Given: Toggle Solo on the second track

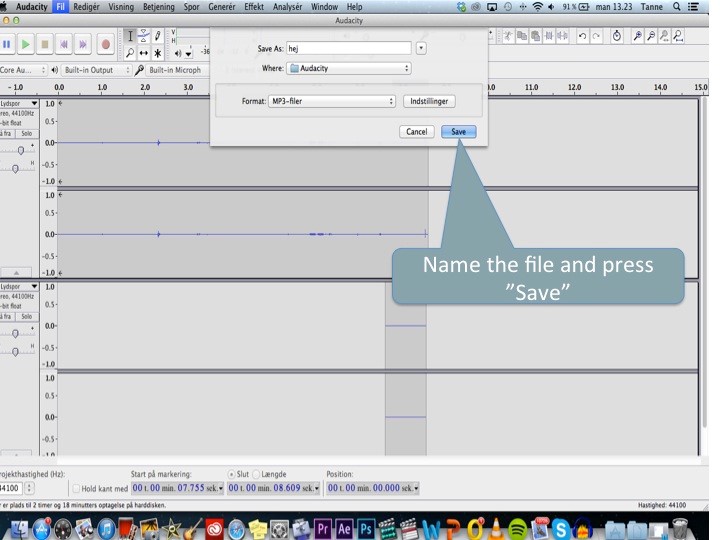Looking at the screenshot, I should (27, 317).
